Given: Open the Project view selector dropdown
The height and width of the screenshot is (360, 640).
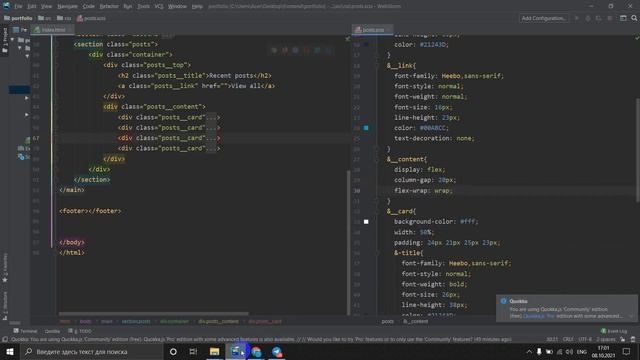Looking at the screenshot, I should coord(20,30).
